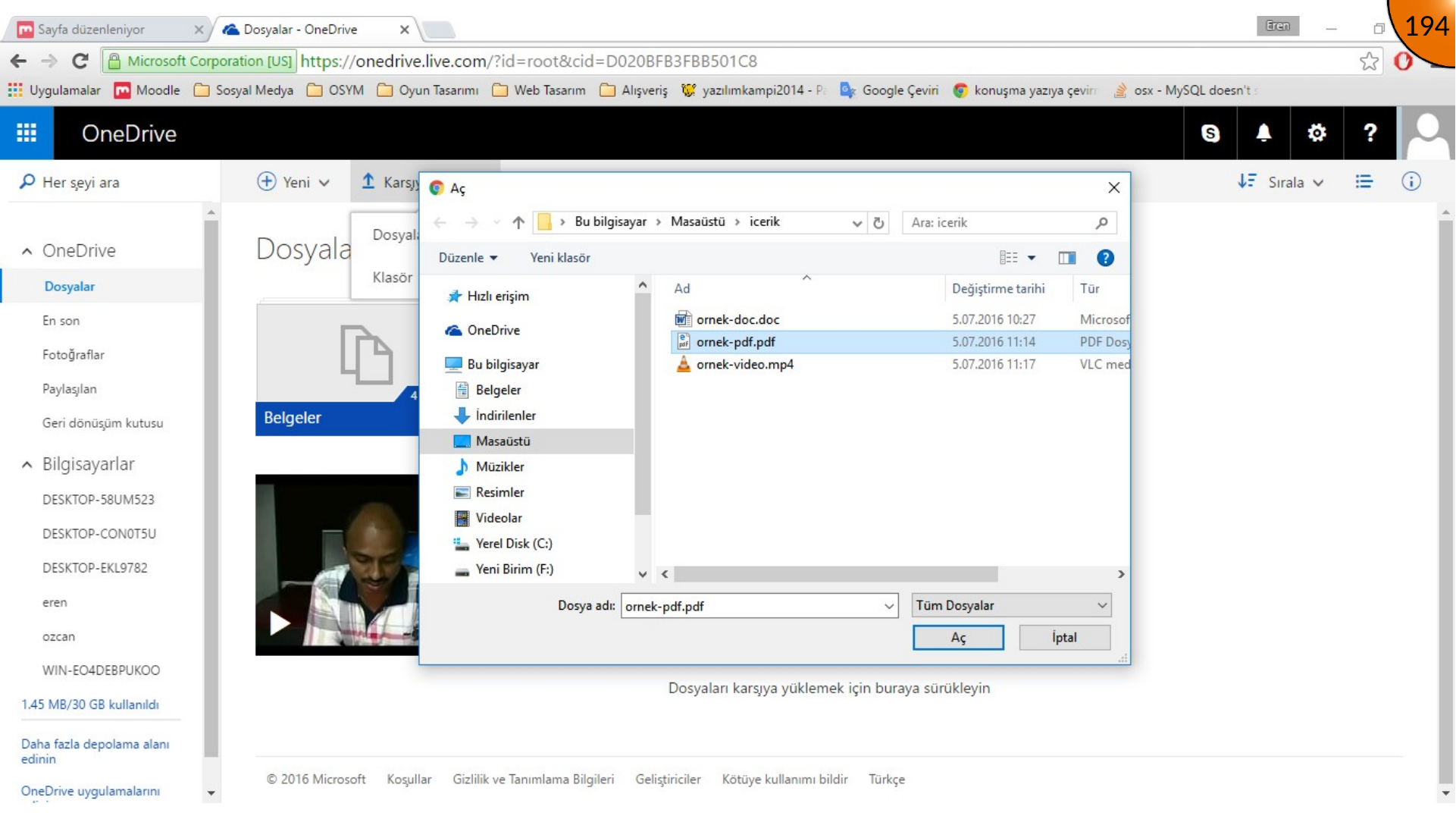Go back in the browser
Screen dimensions: 1456x819
(19, 61)
